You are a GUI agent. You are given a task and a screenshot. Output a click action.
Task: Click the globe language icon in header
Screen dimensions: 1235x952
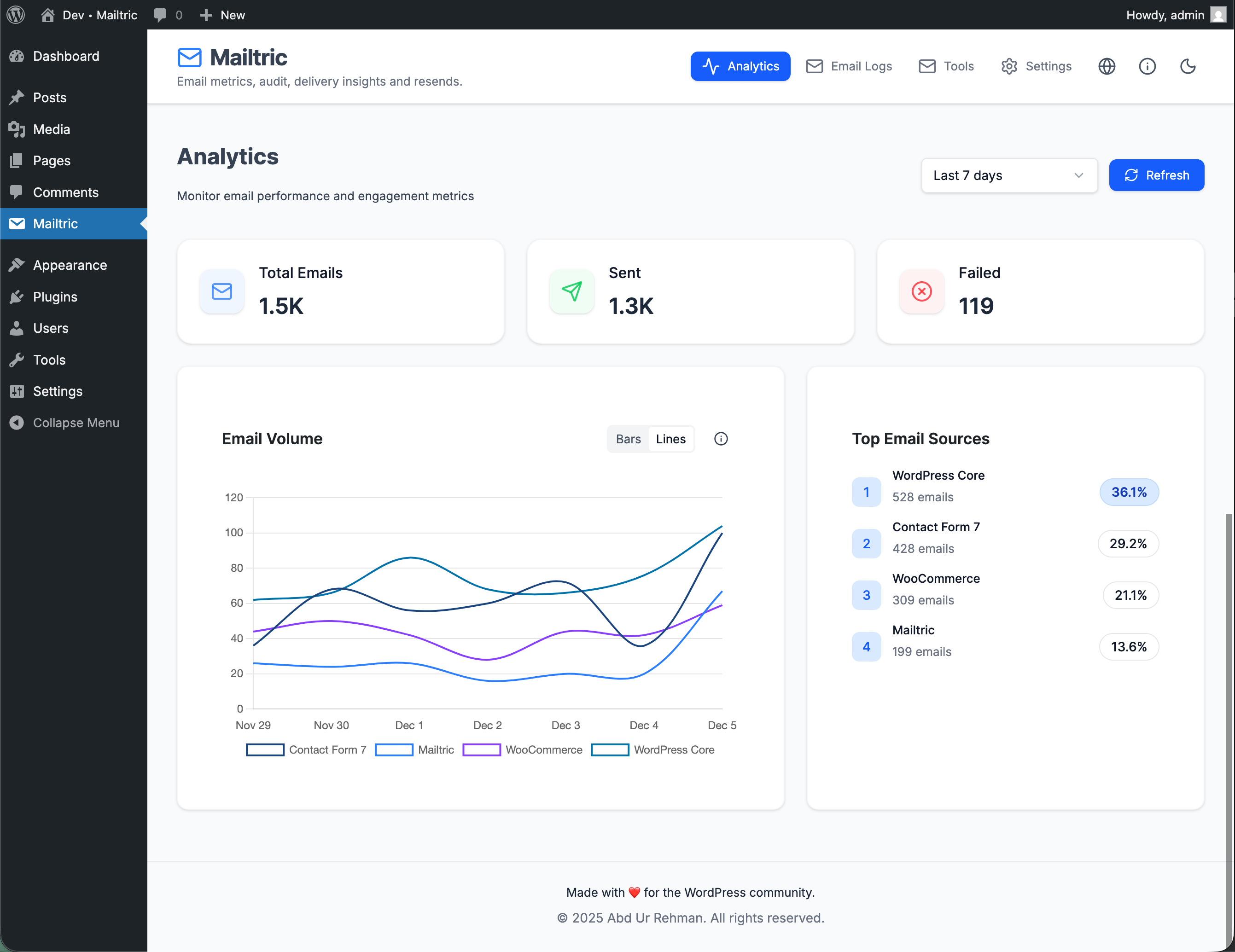pyautogui.click(x=1107, y=66)
